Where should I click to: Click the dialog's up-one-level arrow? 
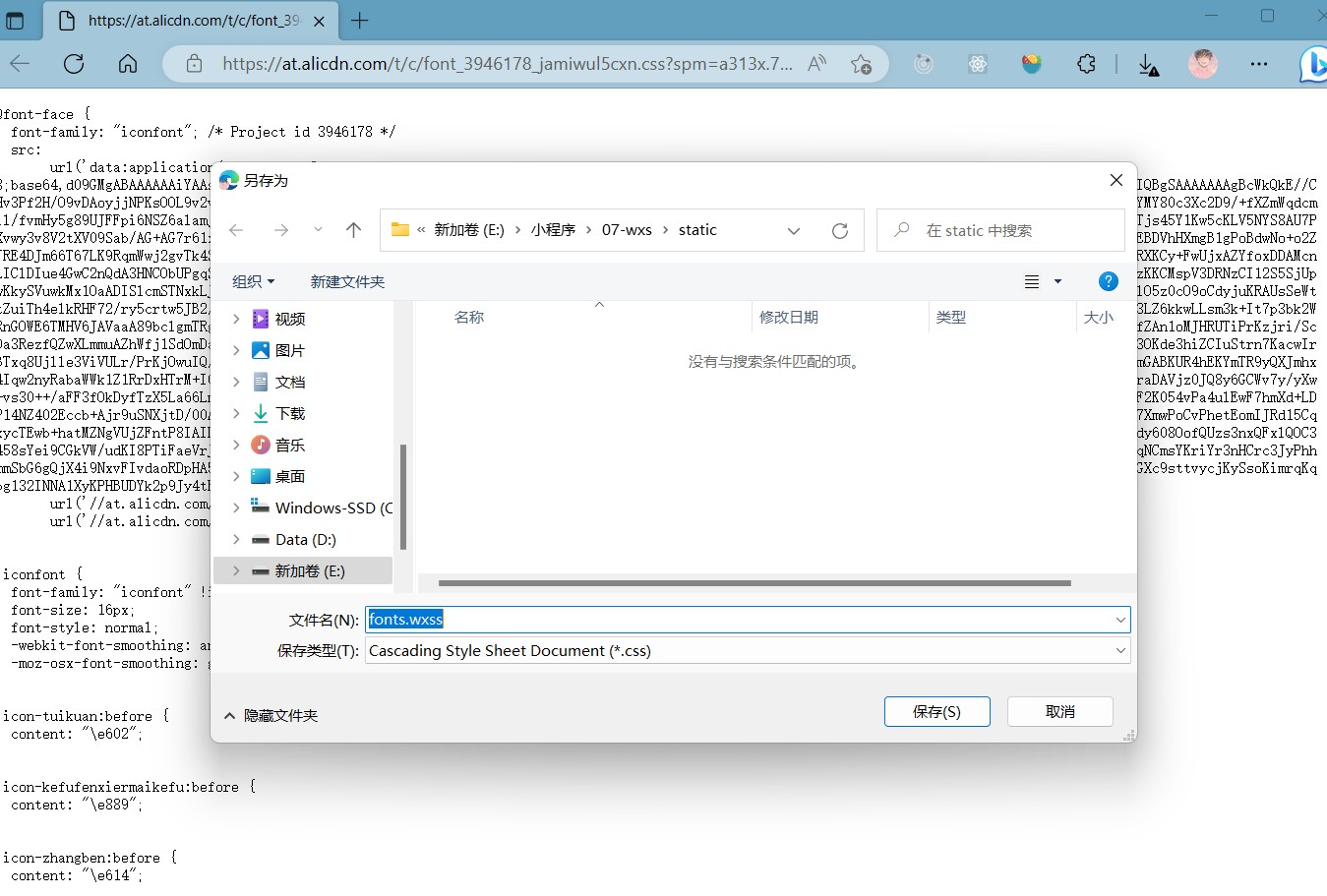coord(353,230)
